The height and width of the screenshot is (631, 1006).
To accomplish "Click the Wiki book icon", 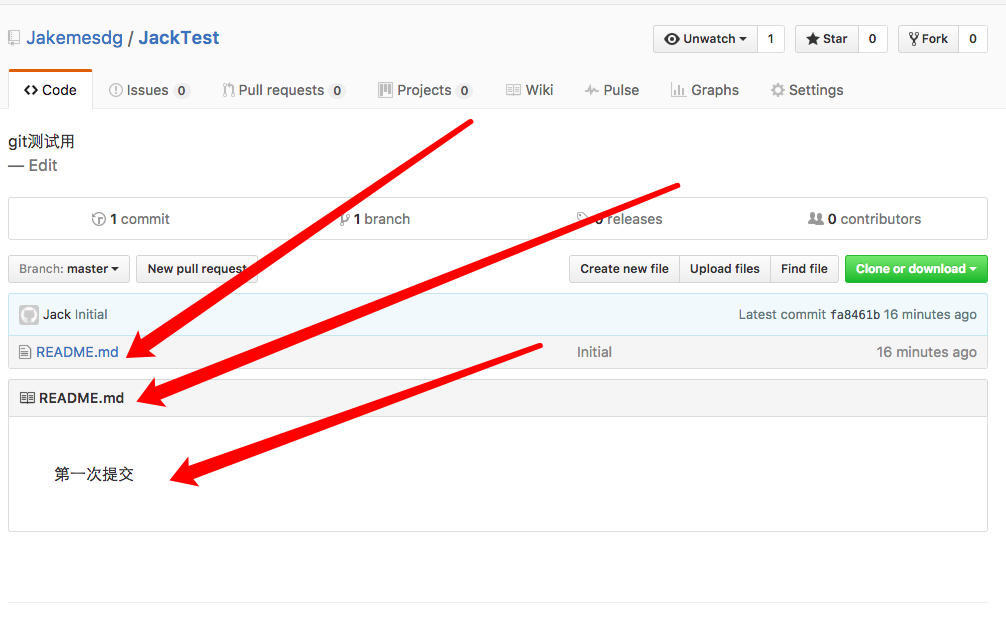I will point(513,90).
